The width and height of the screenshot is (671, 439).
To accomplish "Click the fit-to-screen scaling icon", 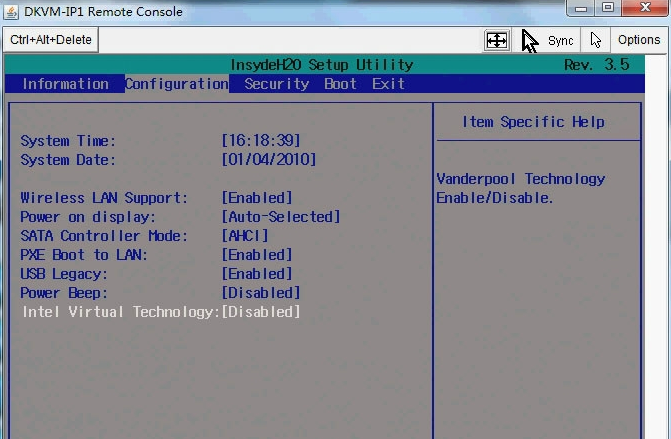I will (x=496, y=41).
